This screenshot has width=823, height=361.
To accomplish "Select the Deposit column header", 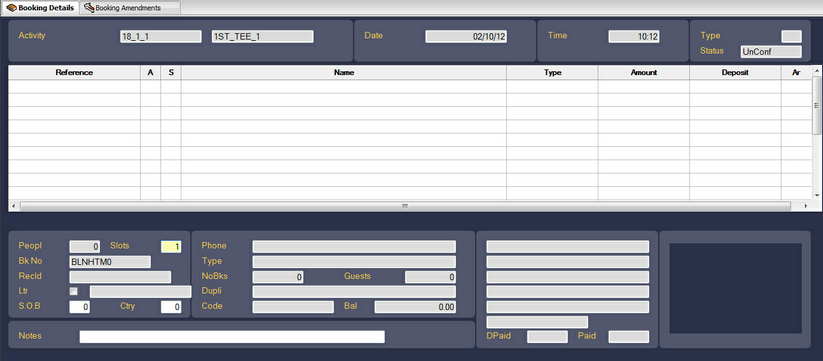I will 735,72.
